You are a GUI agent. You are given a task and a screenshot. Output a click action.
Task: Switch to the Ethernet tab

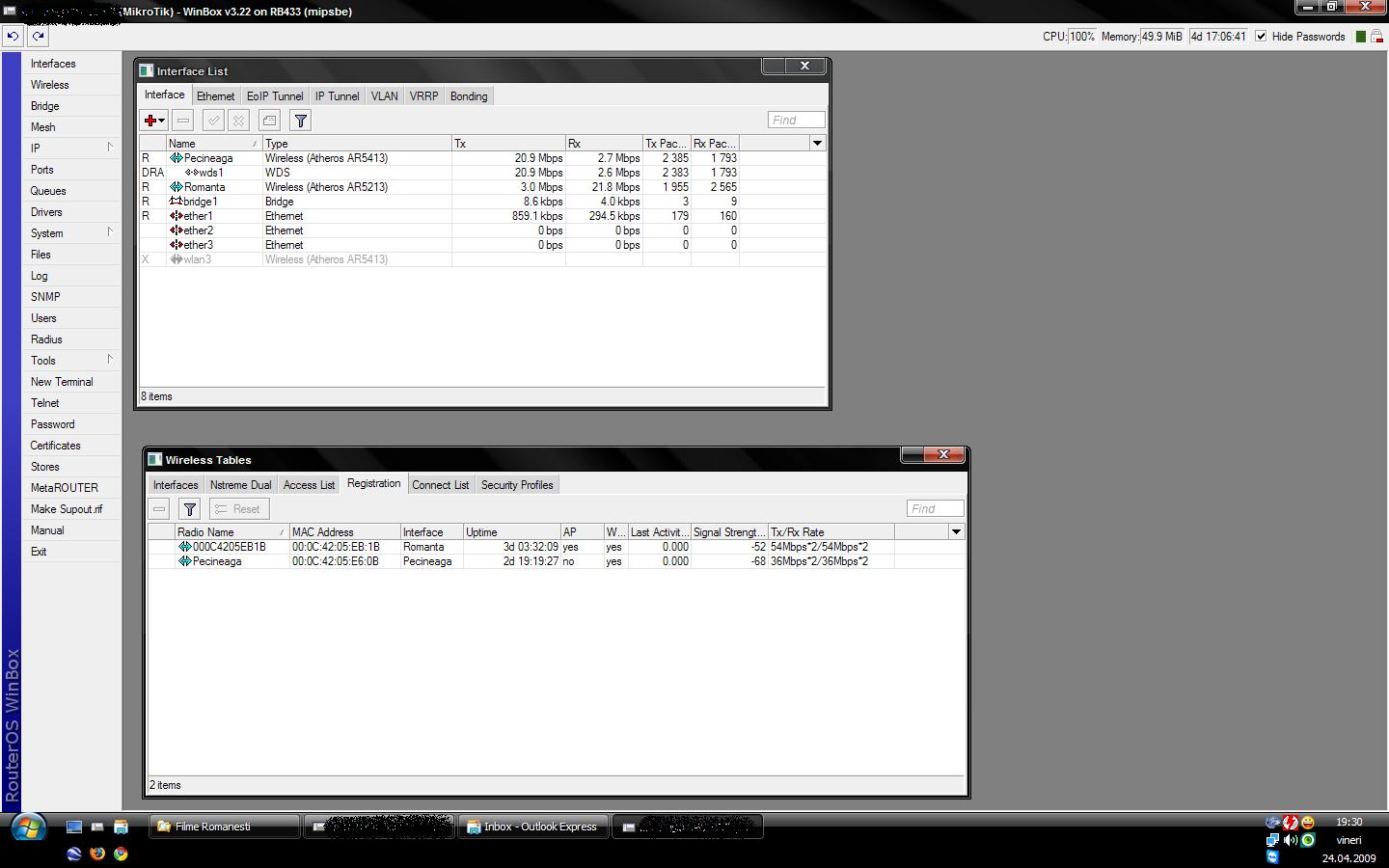click(x=215, y=96)
